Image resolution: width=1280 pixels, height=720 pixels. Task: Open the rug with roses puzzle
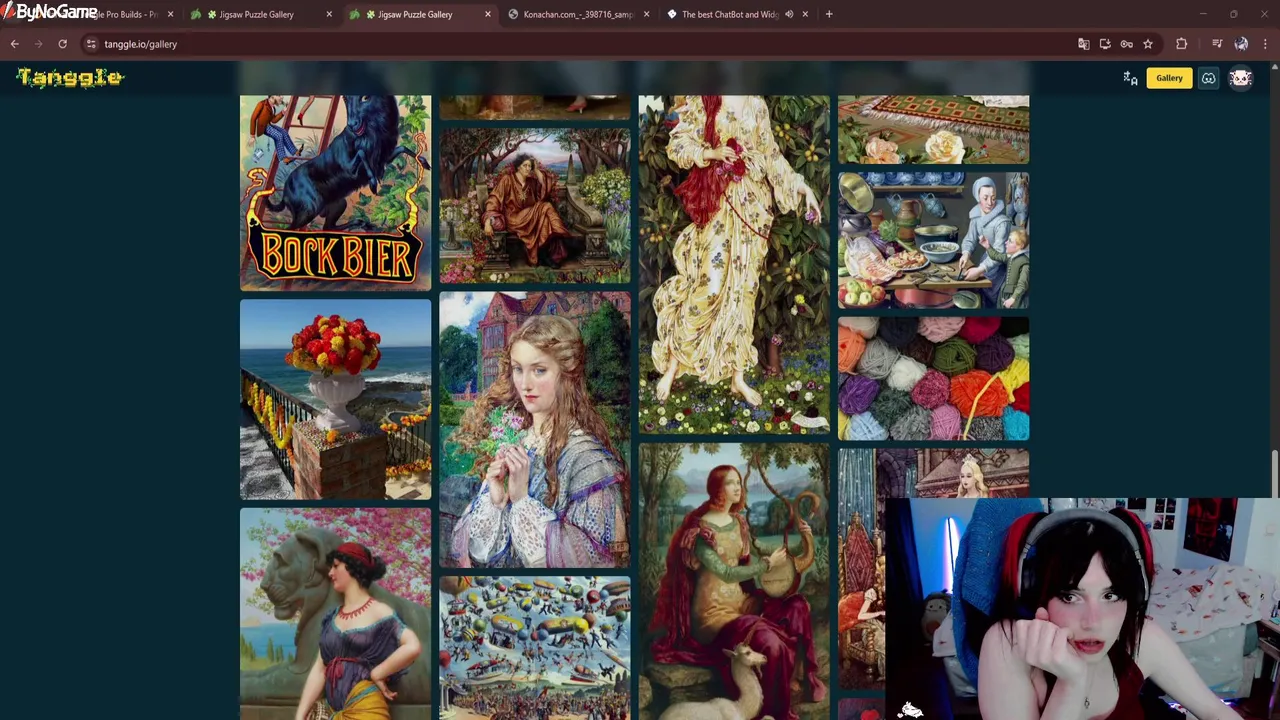click(933, 129)
